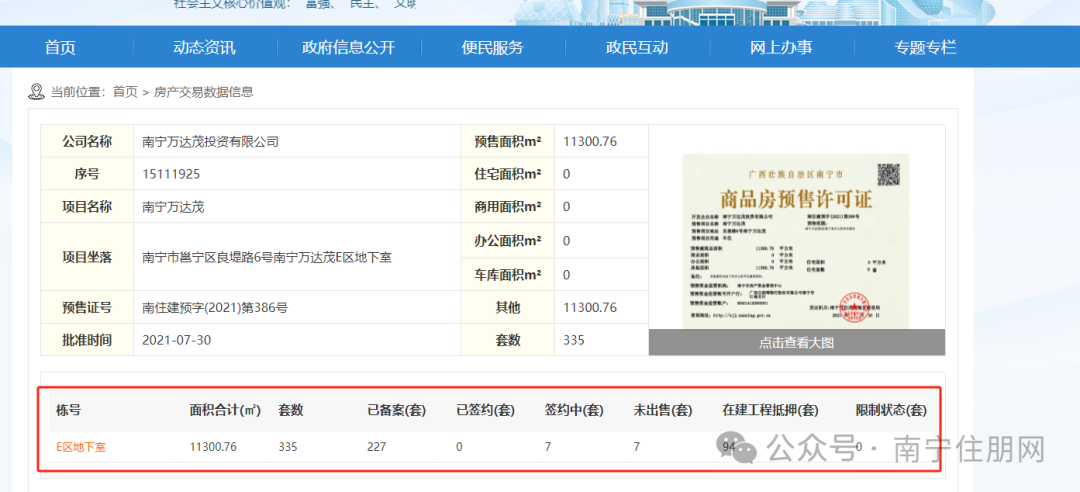
Task: Click the 未出售(套) column header
Action: pyautogui.click(x=663, y=411)
